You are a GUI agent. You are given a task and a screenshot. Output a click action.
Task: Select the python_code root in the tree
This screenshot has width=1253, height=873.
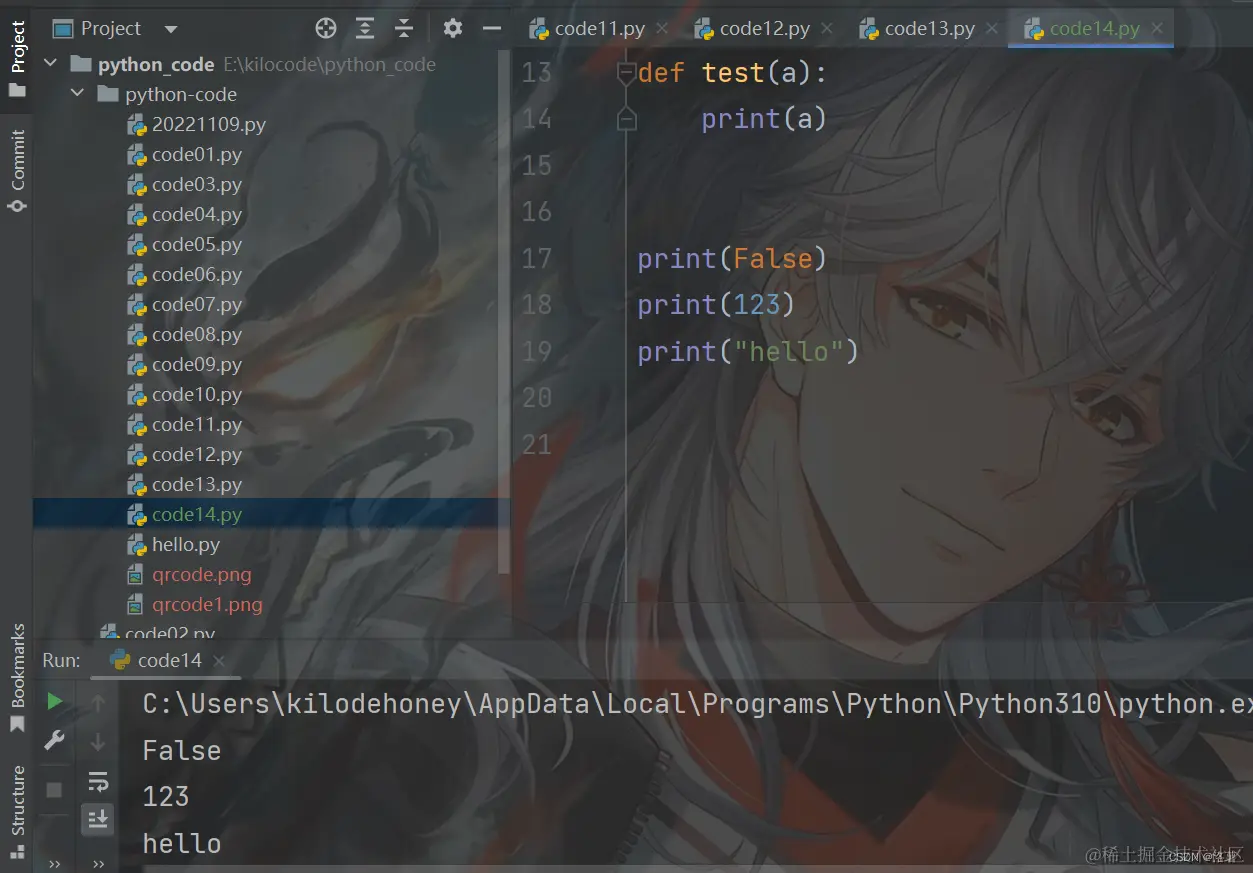pyautogui.click(x=156, y=64)
